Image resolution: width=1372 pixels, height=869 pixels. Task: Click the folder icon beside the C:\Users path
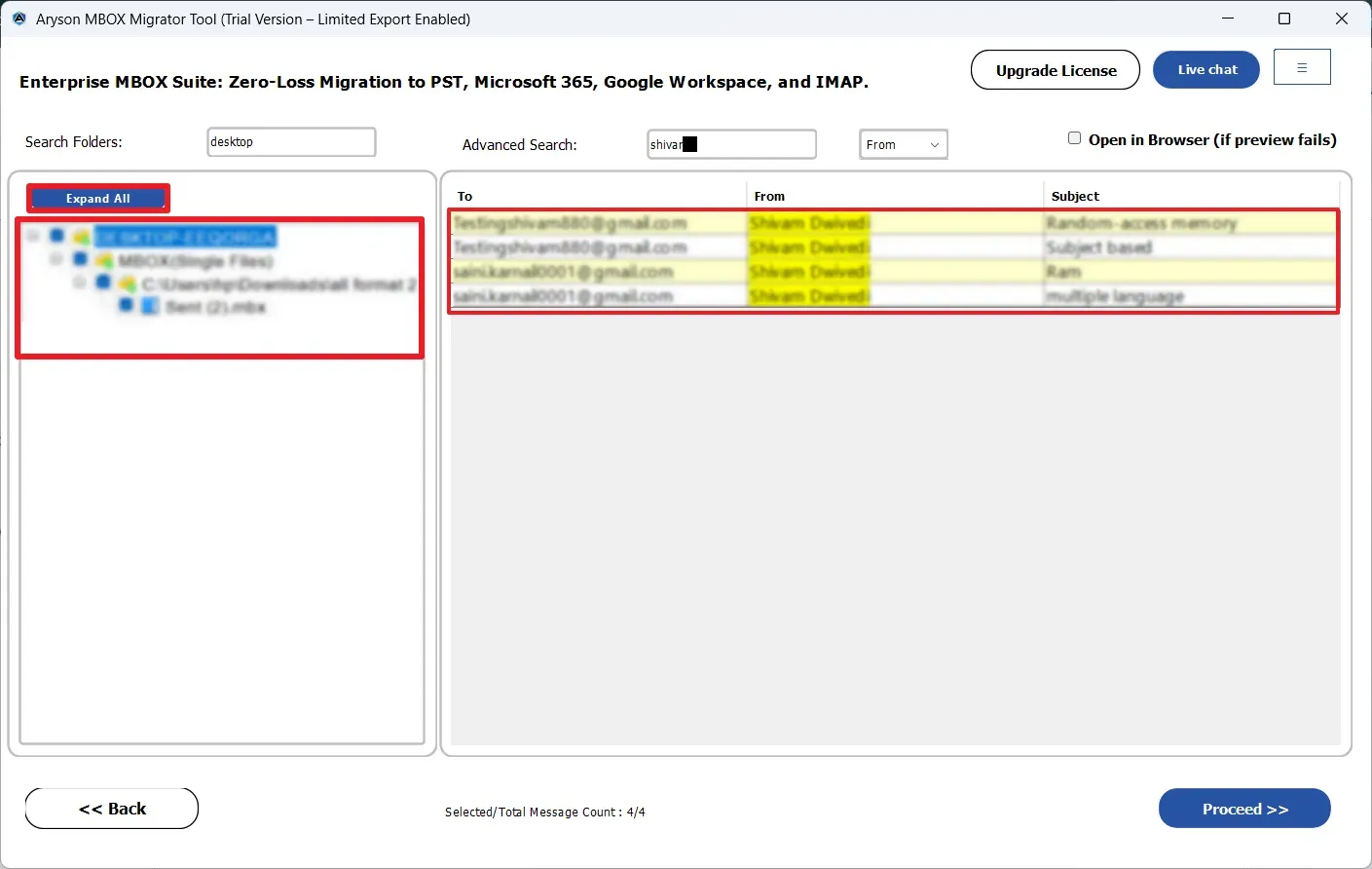[x=127, y=283]
